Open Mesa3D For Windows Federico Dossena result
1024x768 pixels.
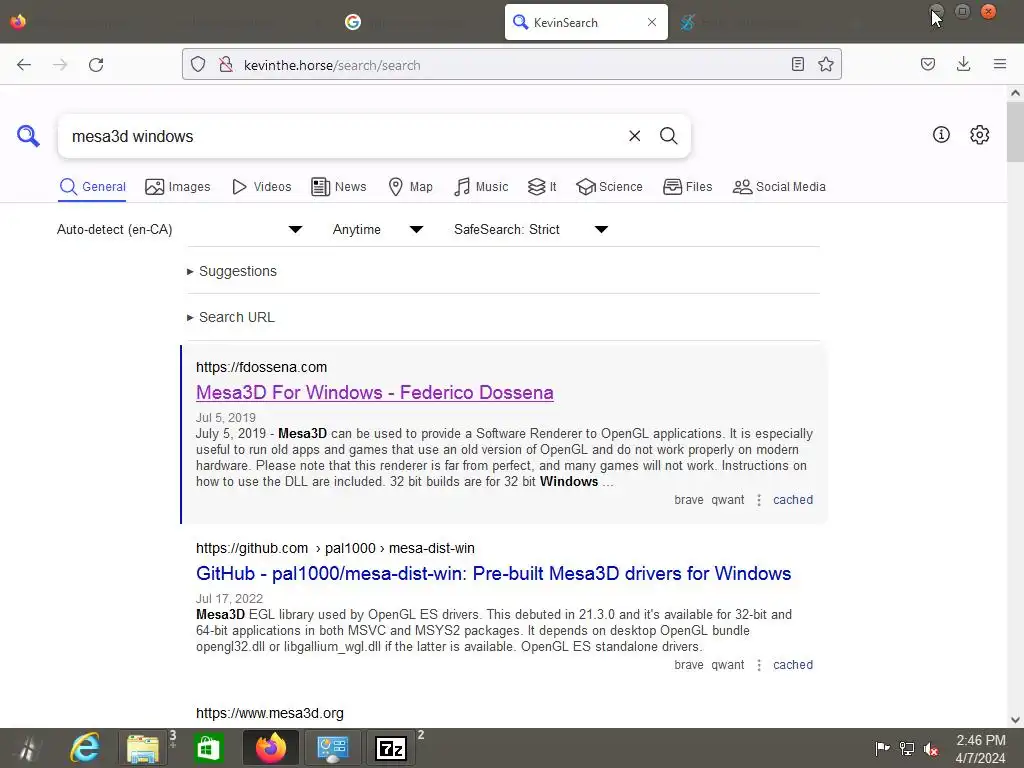(x=375, y=392)
